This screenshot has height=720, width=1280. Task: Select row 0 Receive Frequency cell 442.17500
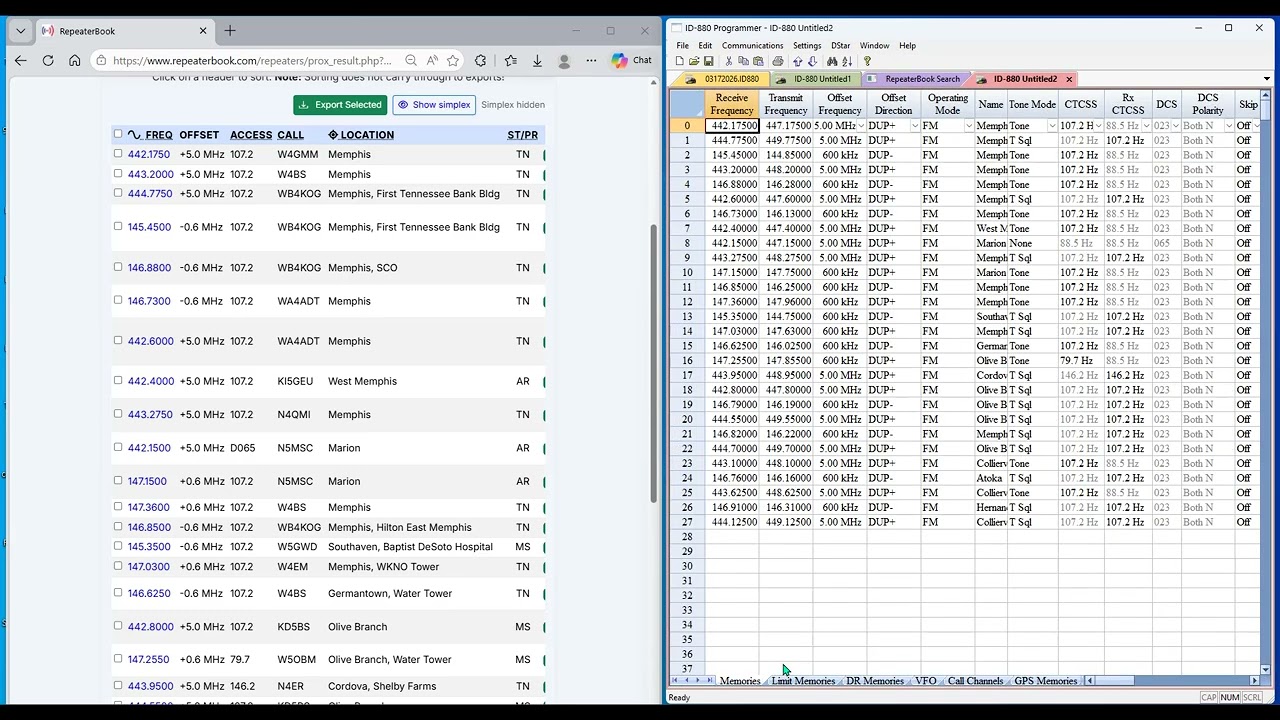tap(732, 126)
